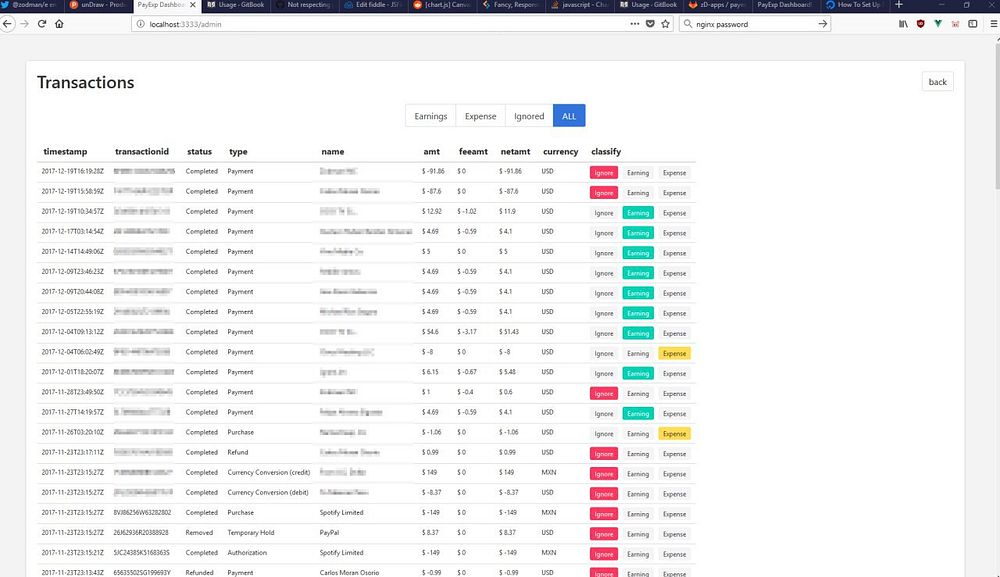
Task: Switch to the @zodman Twitter tab
Action: coord(32,4)
